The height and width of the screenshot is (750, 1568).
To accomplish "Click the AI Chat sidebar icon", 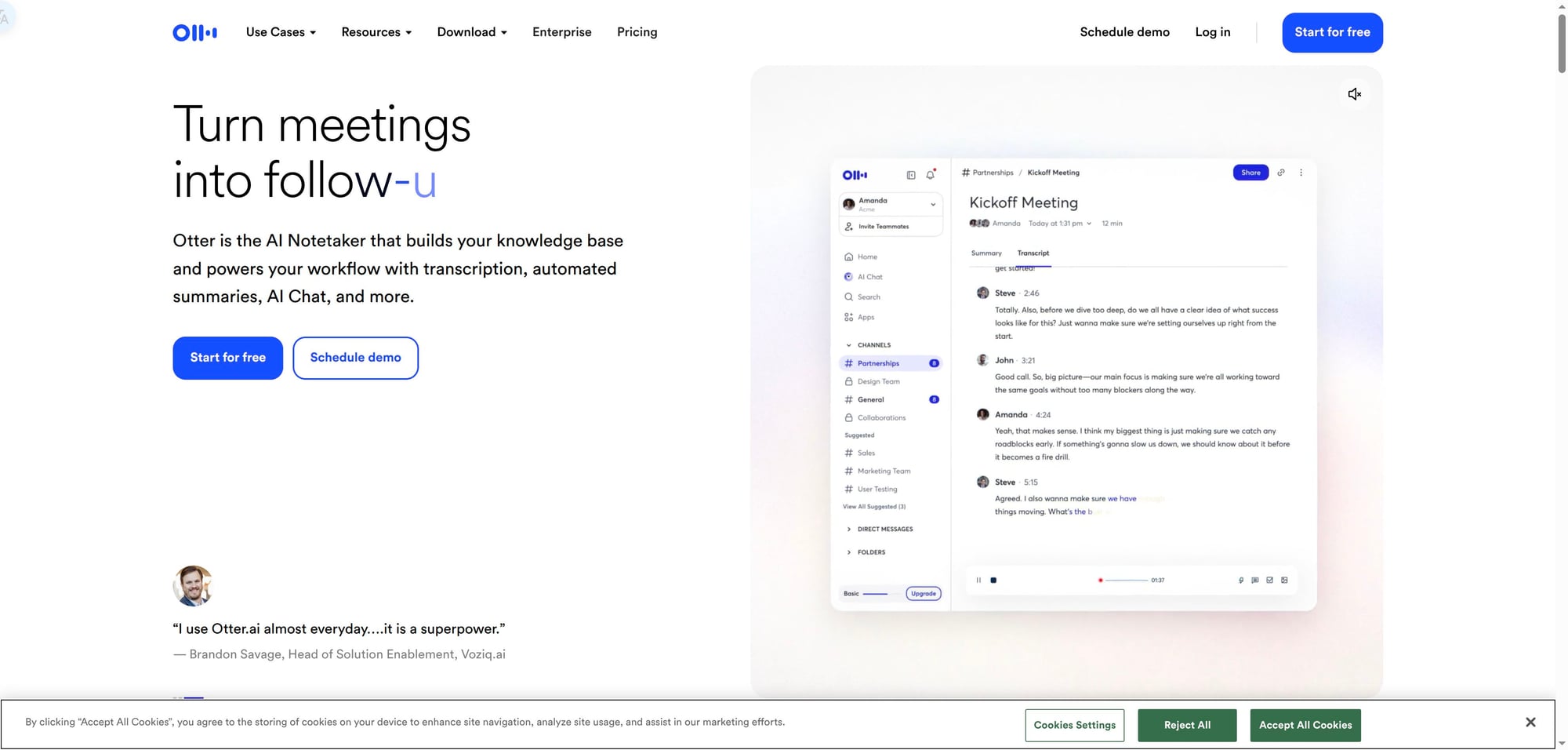I will [x=848, y=277].
